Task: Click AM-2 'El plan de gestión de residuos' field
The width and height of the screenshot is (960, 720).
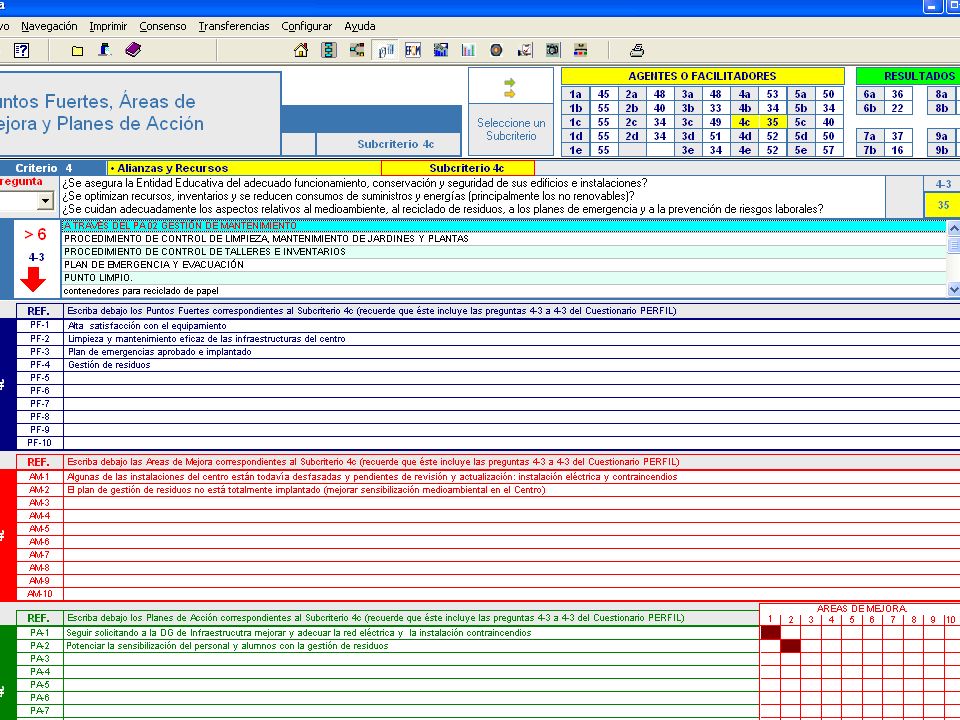Action: tap(511, 490)
